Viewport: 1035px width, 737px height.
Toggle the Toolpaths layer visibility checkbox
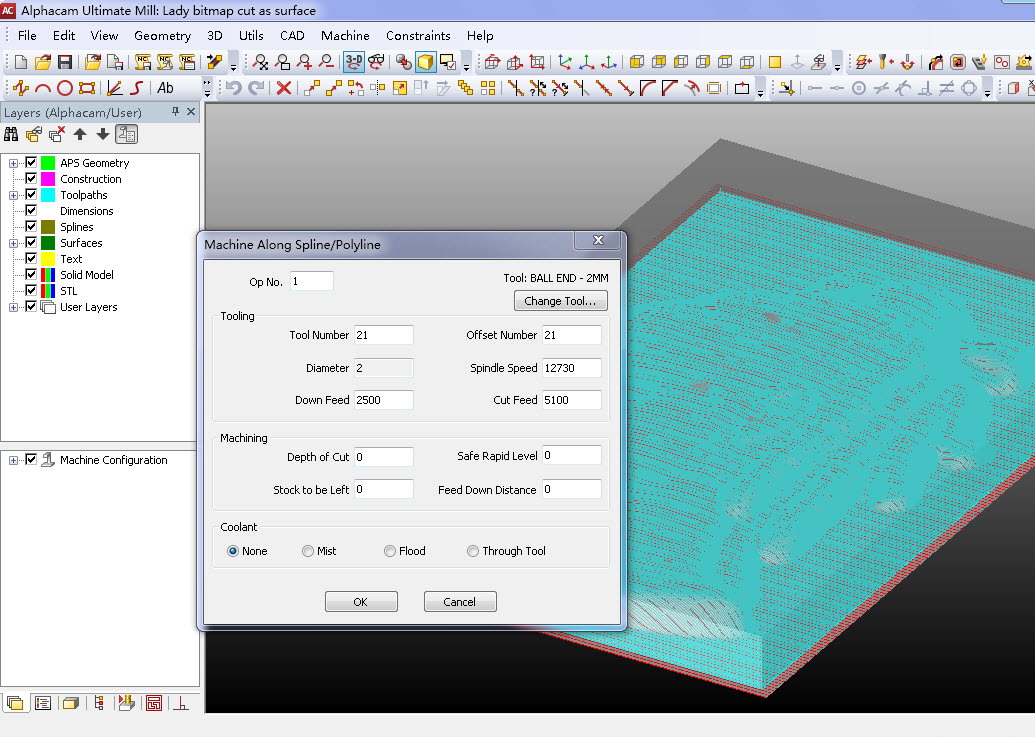pos(31,194)
